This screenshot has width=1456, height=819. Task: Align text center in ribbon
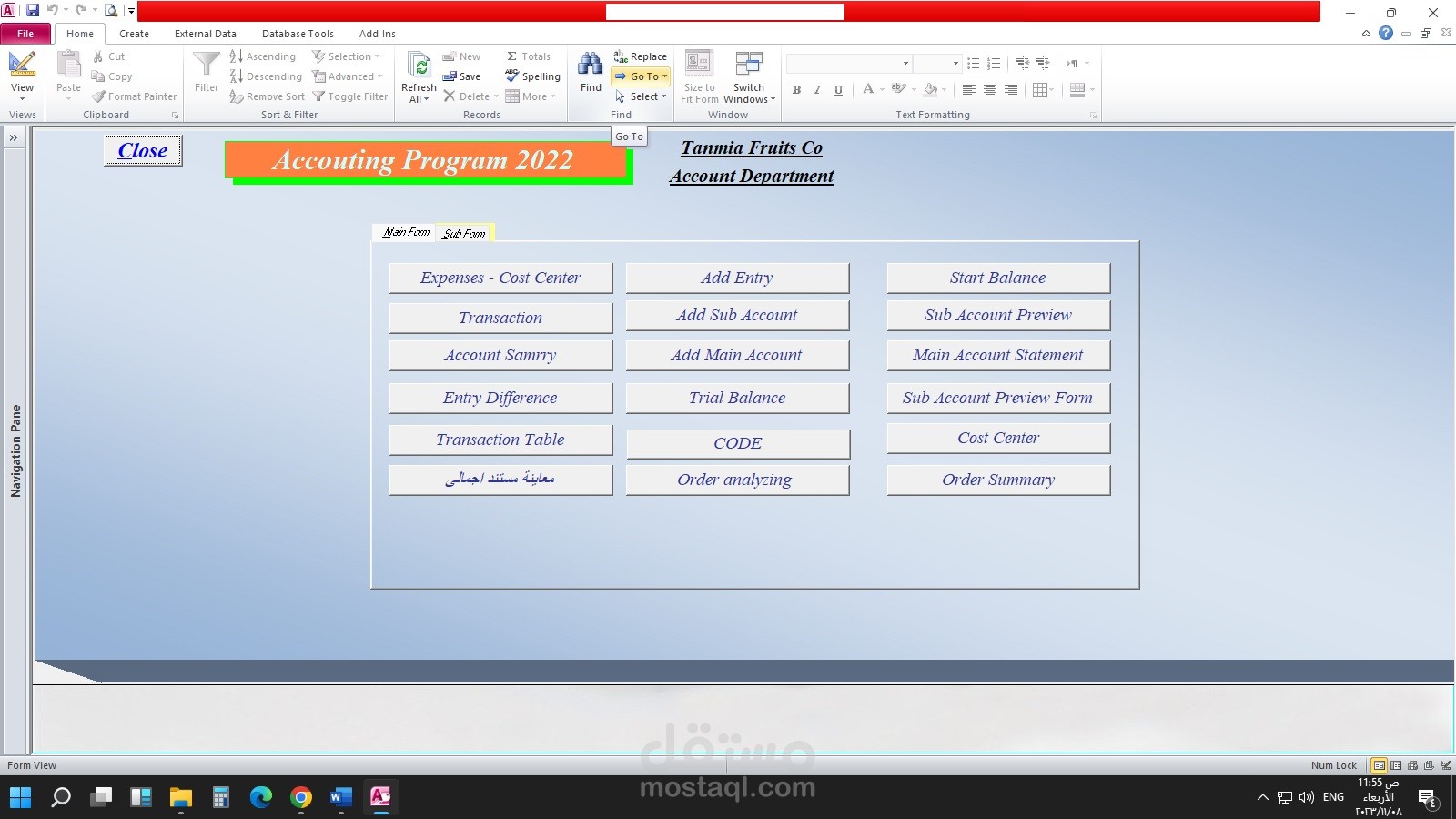(x=989, y=89)
